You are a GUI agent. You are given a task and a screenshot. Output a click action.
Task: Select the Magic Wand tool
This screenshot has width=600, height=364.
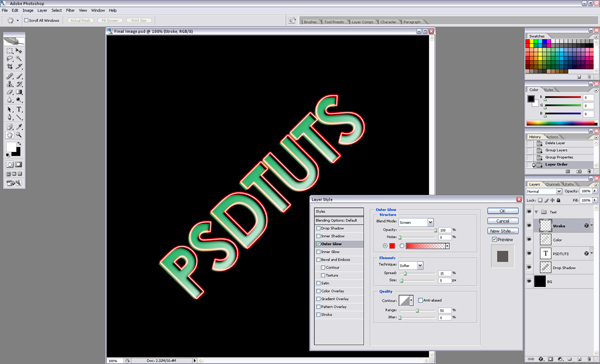coord(19,59)
